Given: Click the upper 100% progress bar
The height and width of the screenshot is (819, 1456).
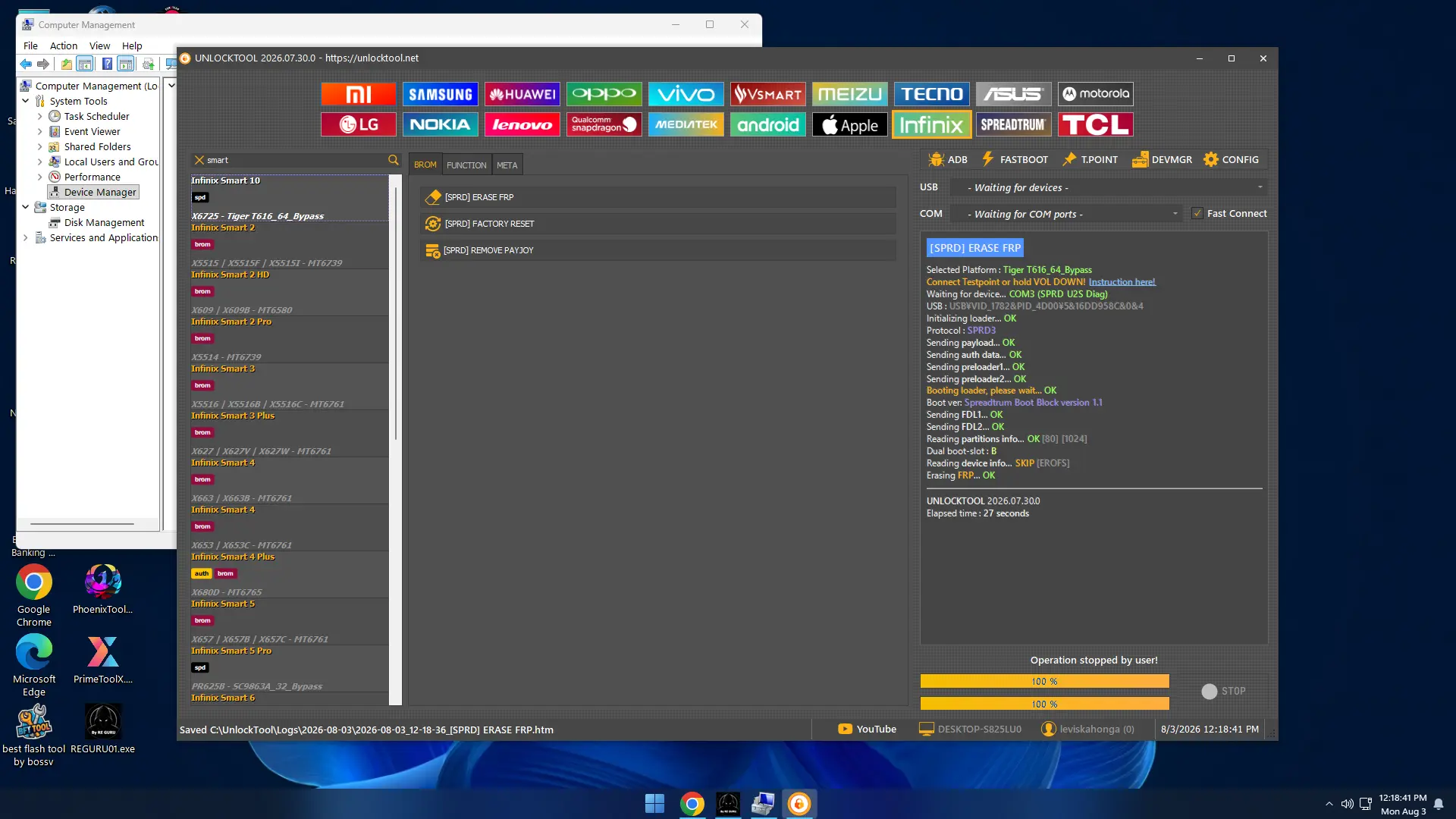Looking at the screenshot, I should click(x=1045, y=682).
